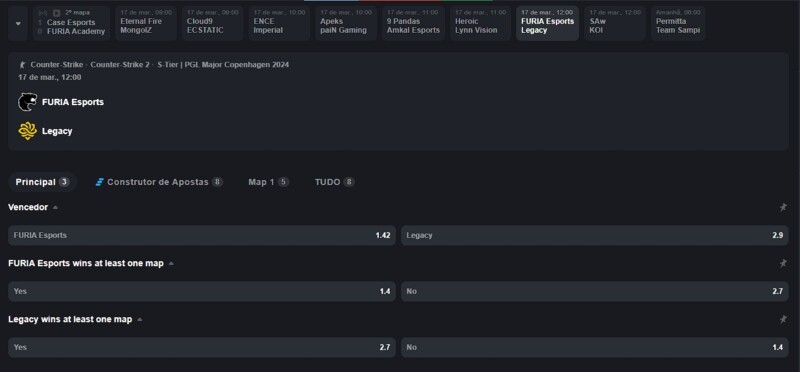
Task: Switch to the Principal tab
Action: [x=42, y=182]
